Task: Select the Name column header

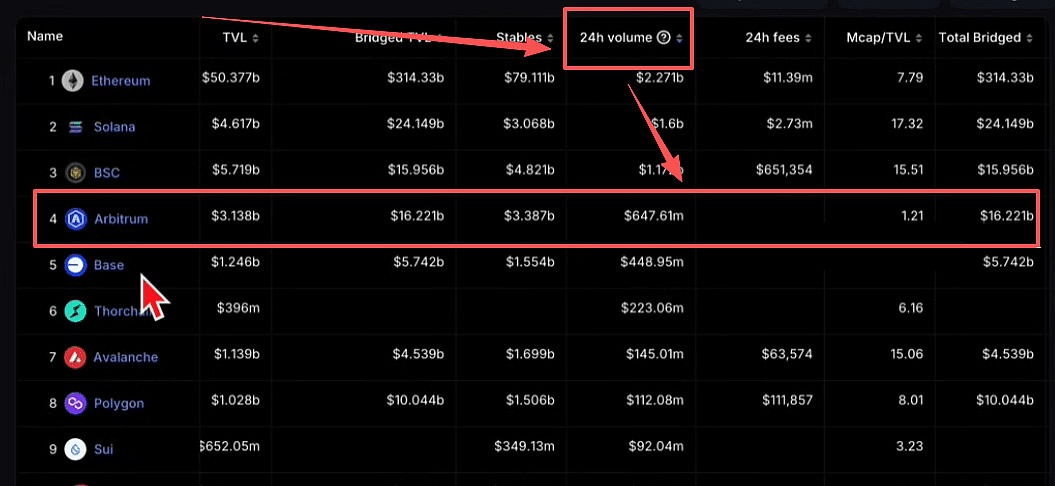Action: (45, 36)
